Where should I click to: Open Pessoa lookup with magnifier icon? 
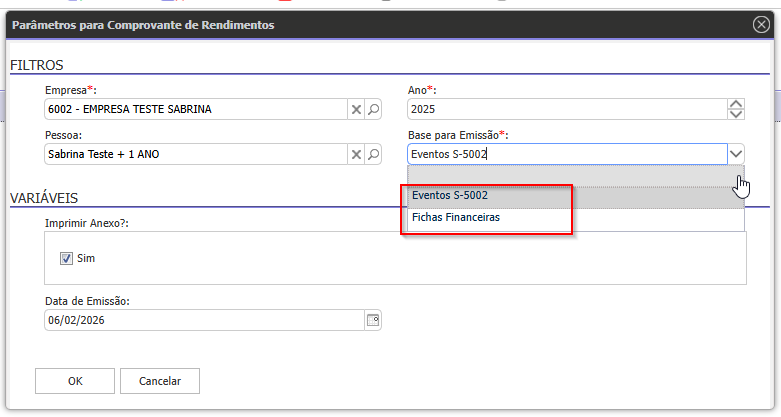(x=372, y=154)
